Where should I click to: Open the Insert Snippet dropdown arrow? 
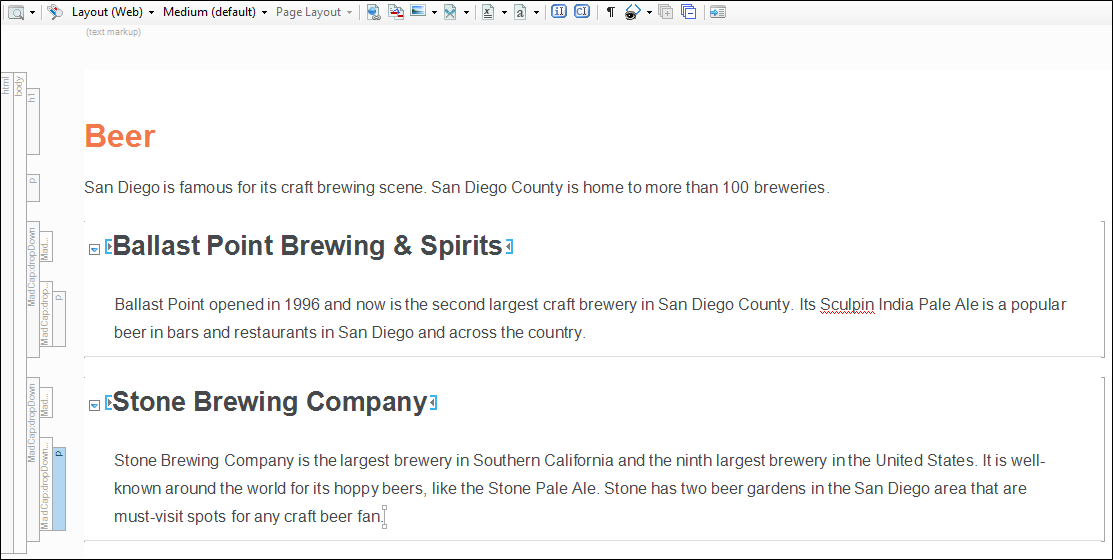click(466, 13)
